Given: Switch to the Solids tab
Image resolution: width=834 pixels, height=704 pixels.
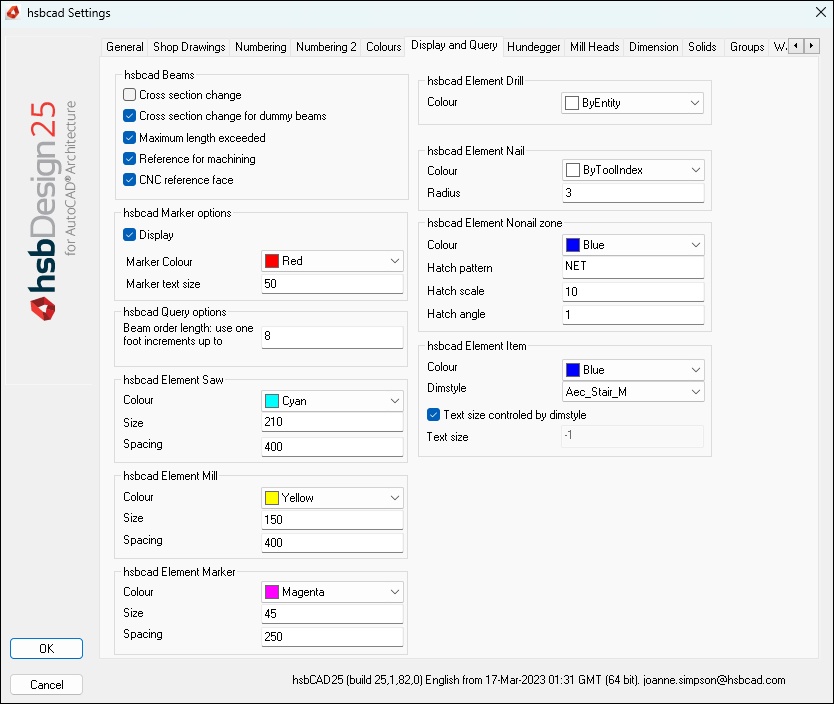Looking at the screenshot, I should (x=702, y=47).
